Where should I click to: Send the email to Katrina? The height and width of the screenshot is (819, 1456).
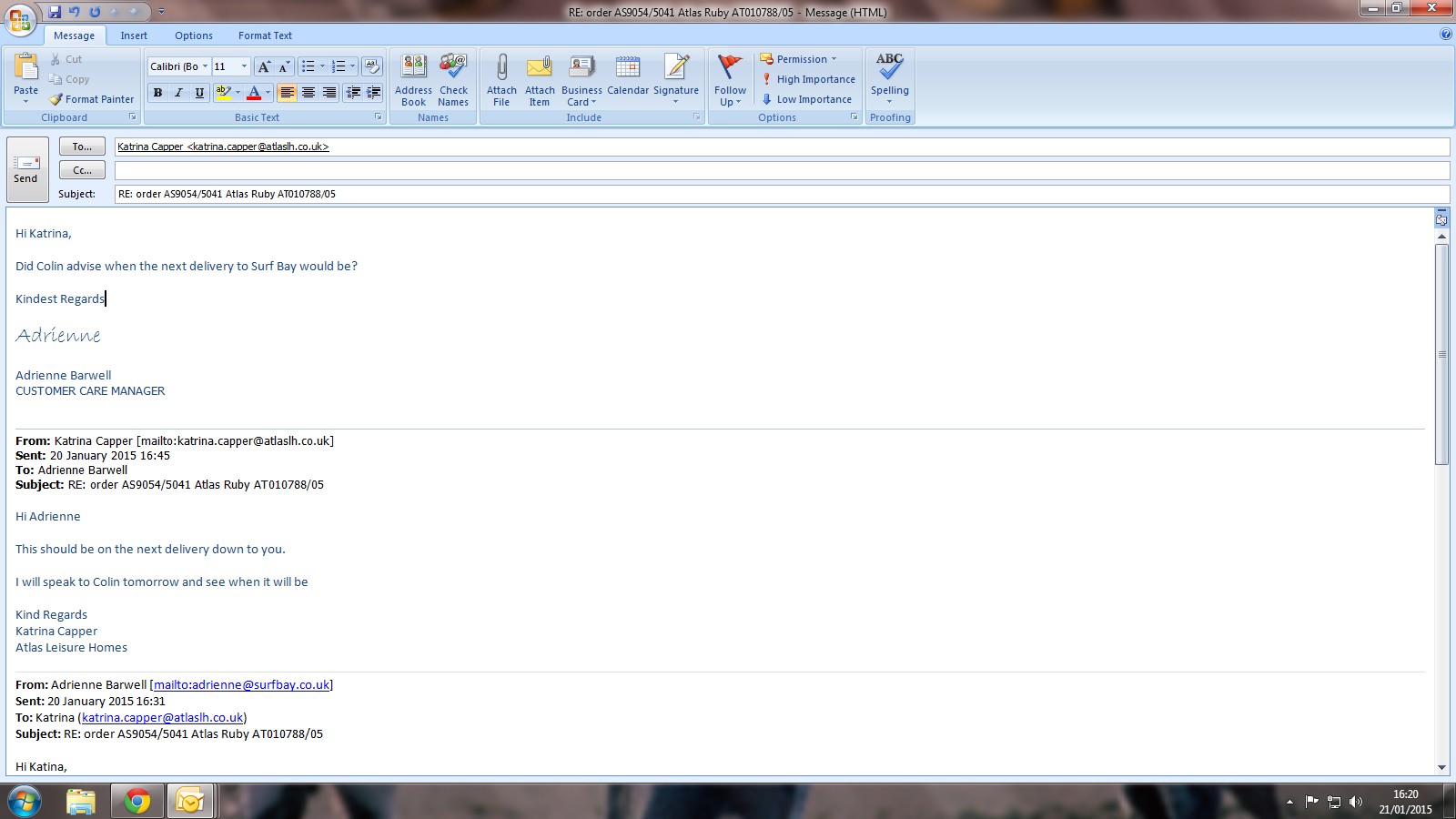click(x=26, y=169)
